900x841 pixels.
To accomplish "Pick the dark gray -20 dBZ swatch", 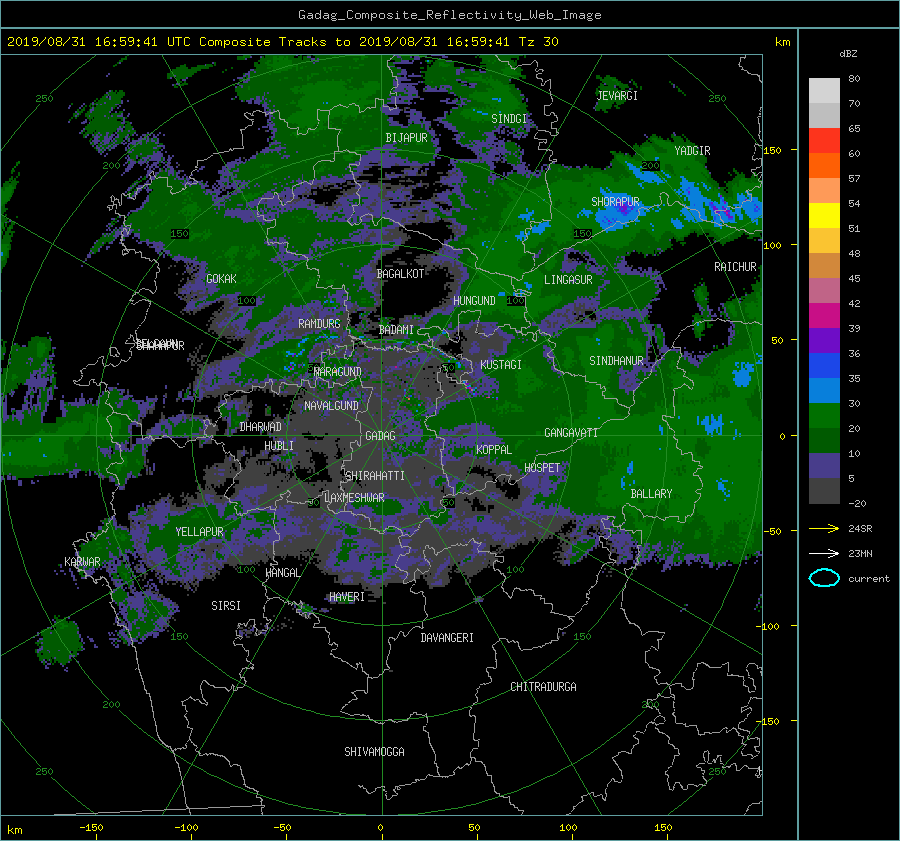I will (824, 491).
